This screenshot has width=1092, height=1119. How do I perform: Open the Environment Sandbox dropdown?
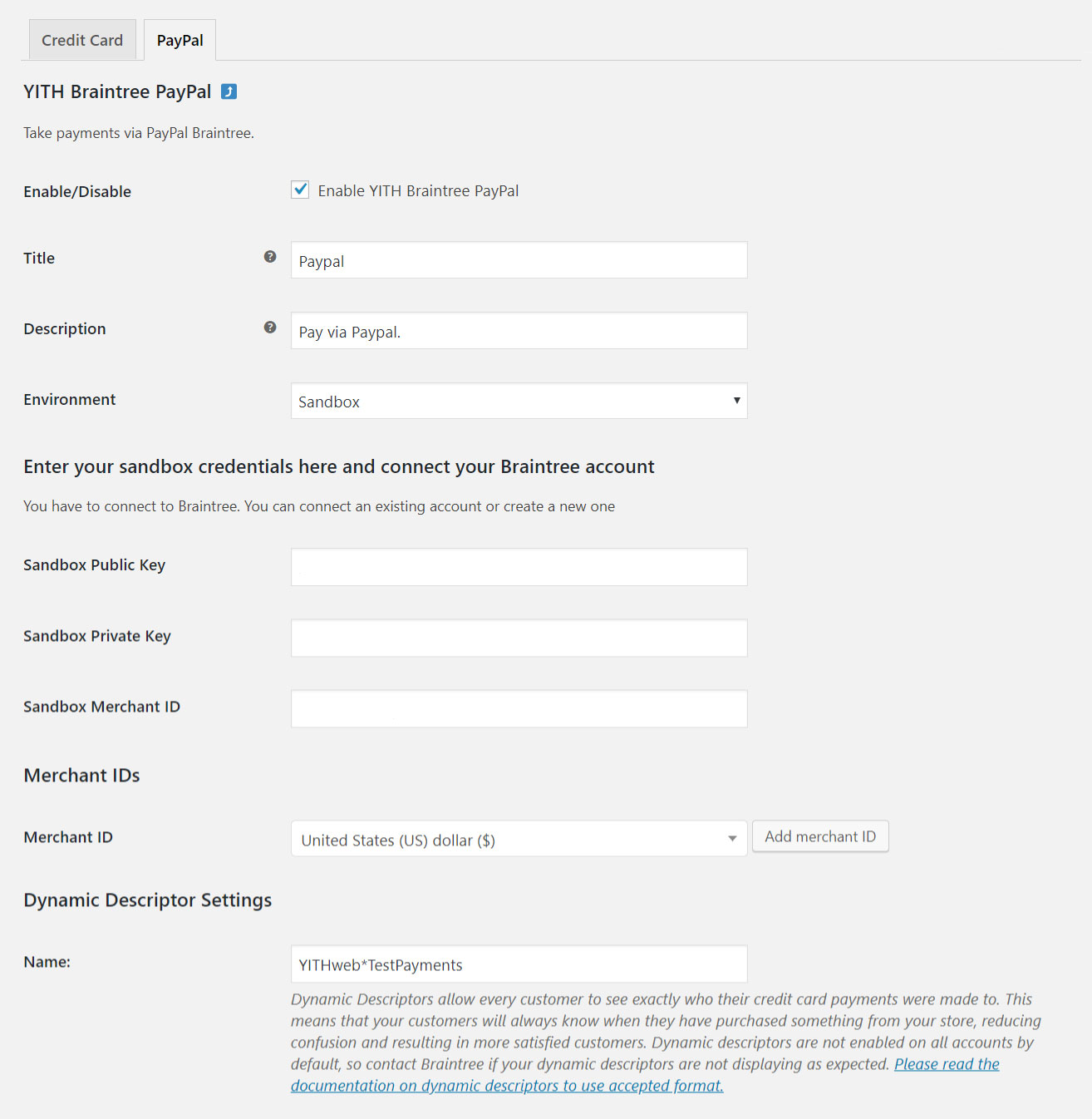tap(519, 401)
